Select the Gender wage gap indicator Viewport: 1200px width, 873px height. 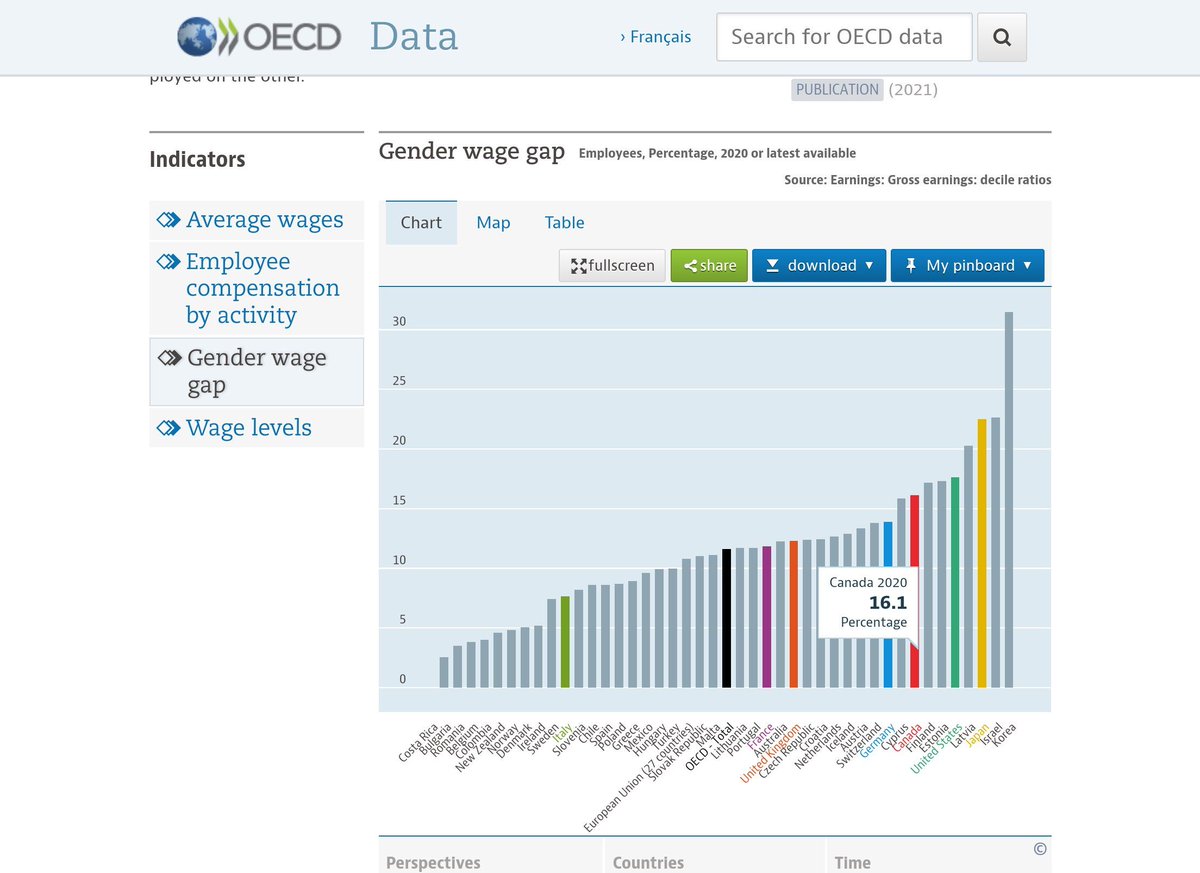coord(257,372)
